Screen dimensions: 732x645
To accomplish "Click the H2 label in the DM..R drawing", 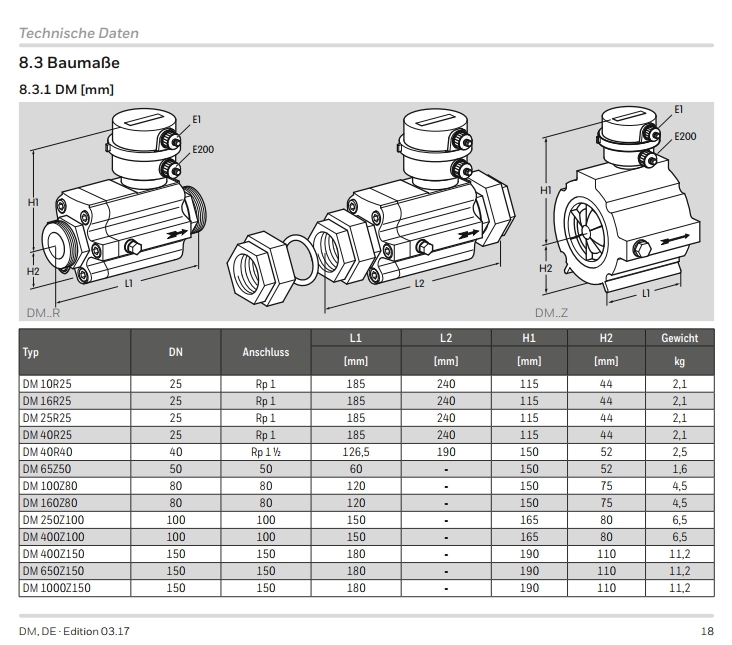I will coord(33,272).
